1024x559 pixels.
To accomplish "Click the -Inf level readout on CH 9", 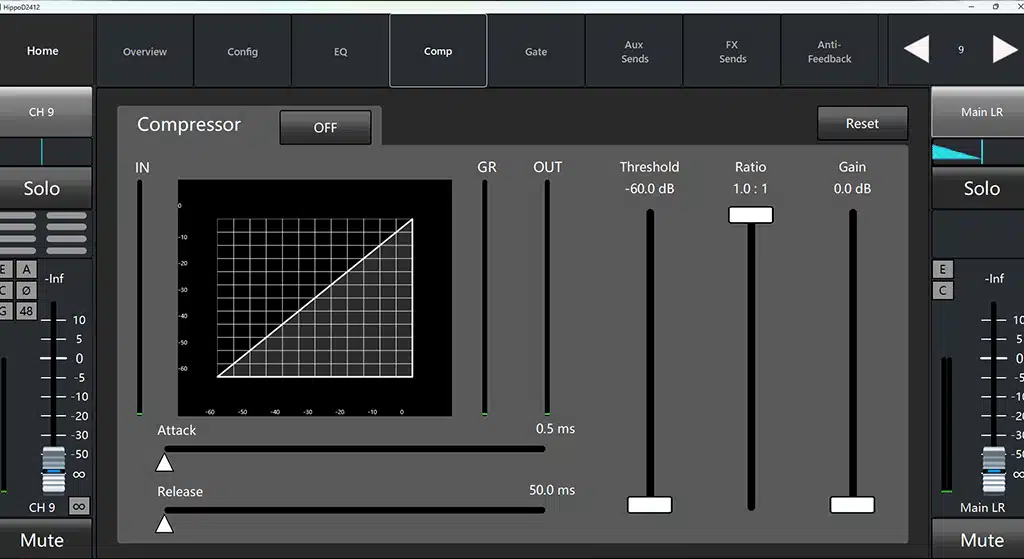I will [54, 278].
